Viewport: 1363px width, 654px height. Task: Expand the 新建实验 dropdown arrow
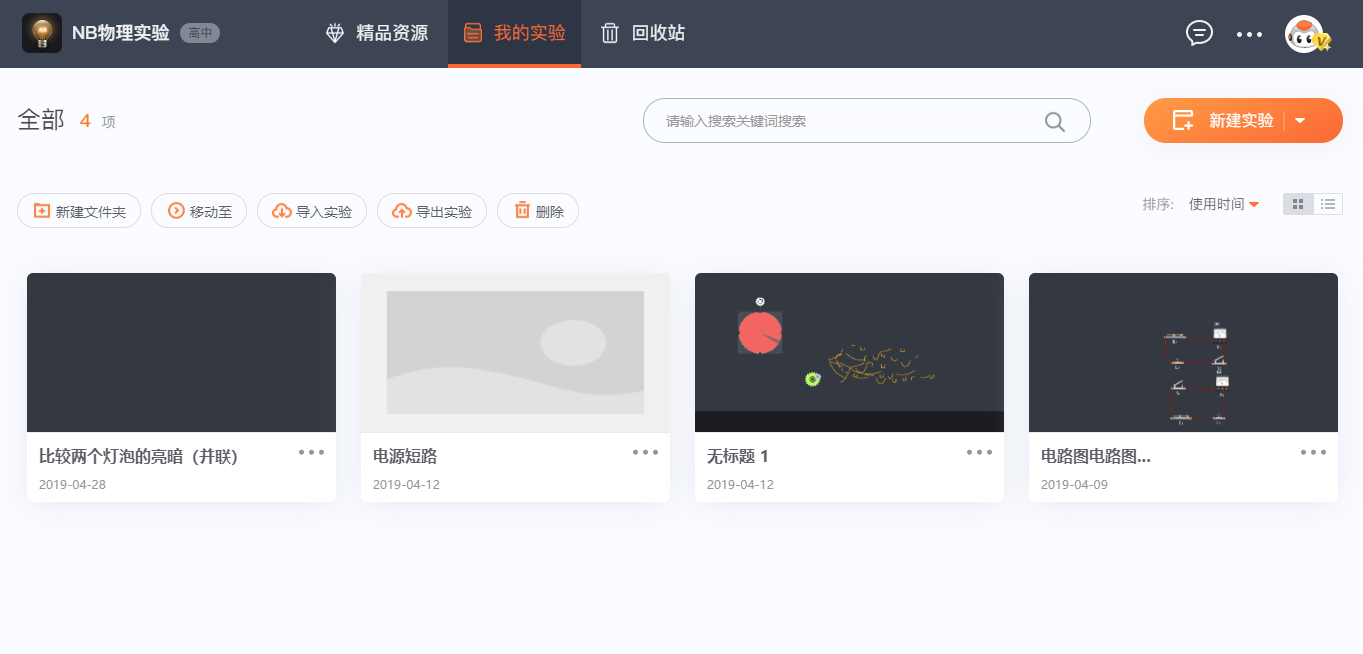[x=1300, y=121]
